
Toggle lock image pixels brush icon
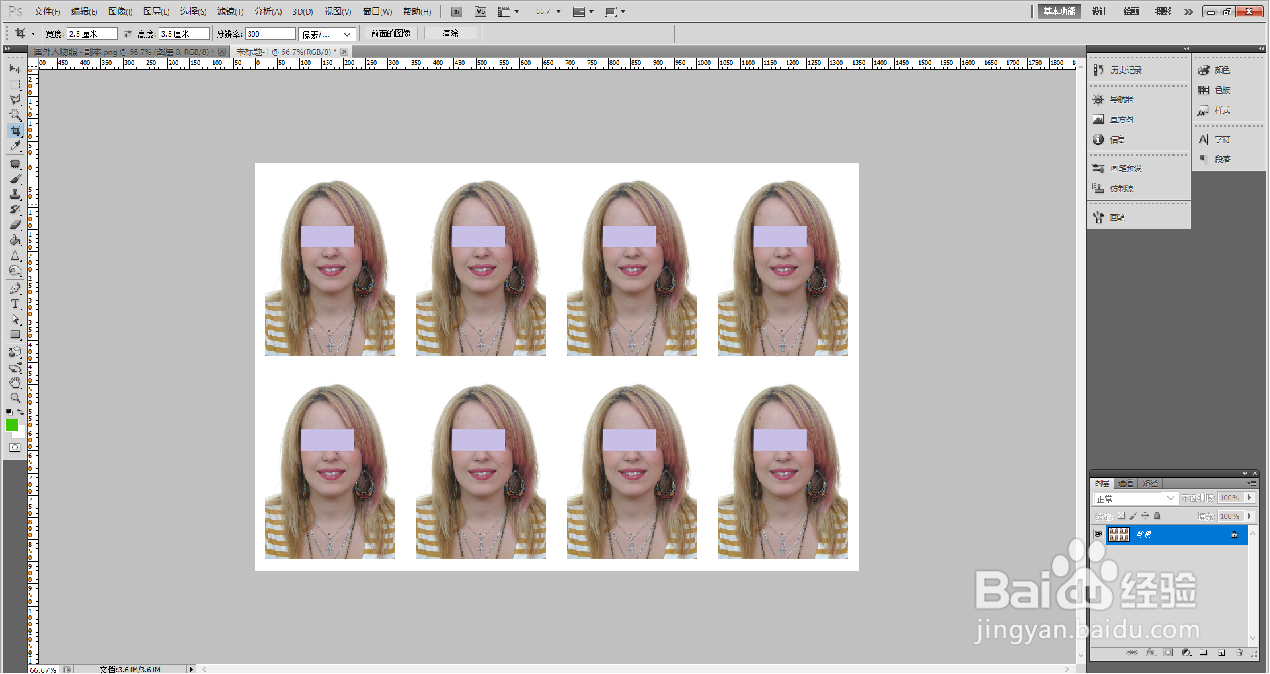[1133, 516]
